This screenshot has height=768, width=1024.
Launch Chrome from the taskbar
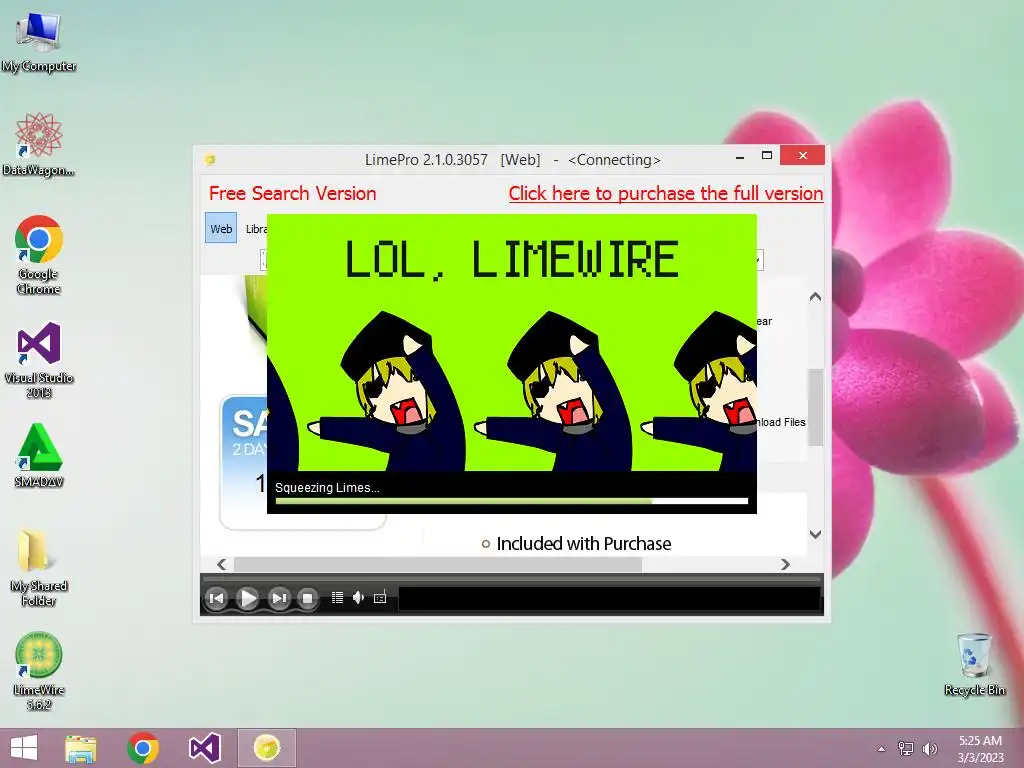142,748
